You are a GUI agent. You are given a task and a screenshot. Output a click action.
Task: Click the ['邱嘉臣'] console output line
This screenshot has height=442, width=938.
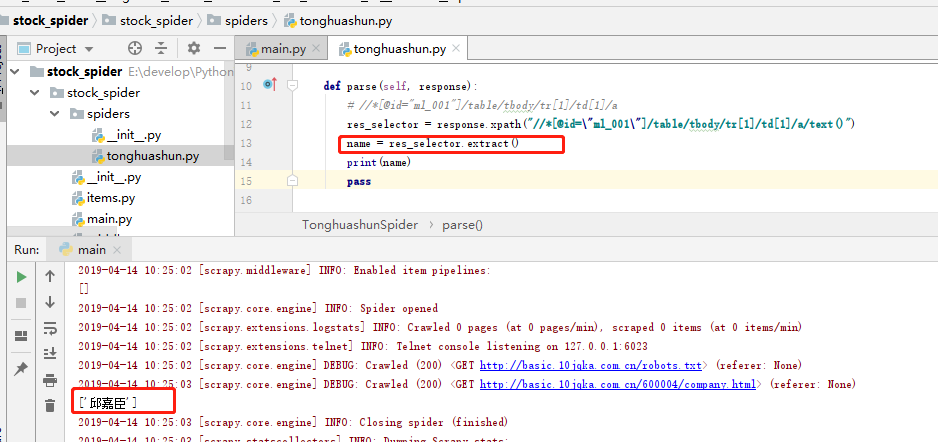pyautogui.click(x=108, y=404)
